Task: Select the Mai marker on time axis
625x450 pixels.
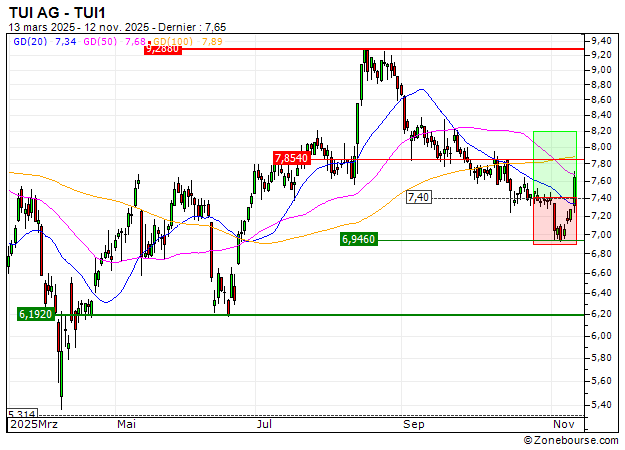Action: click(126, 425)
